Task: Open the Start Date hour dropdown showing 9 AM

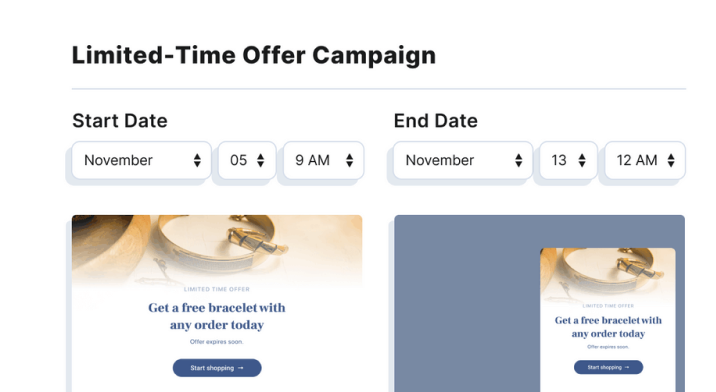Action: pos(324,160)
